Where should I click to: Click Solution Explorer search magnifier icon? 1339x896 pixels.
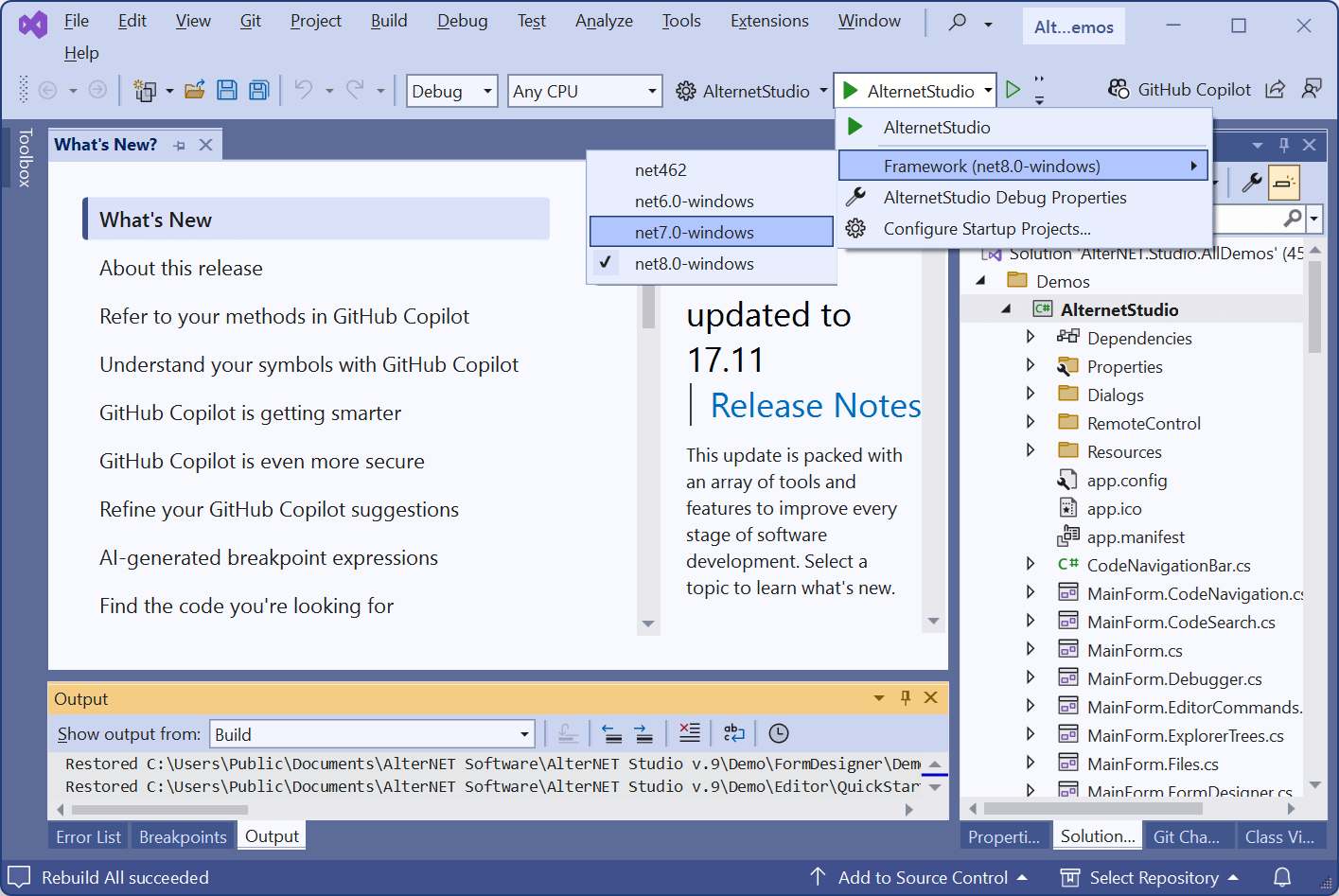1293,219
